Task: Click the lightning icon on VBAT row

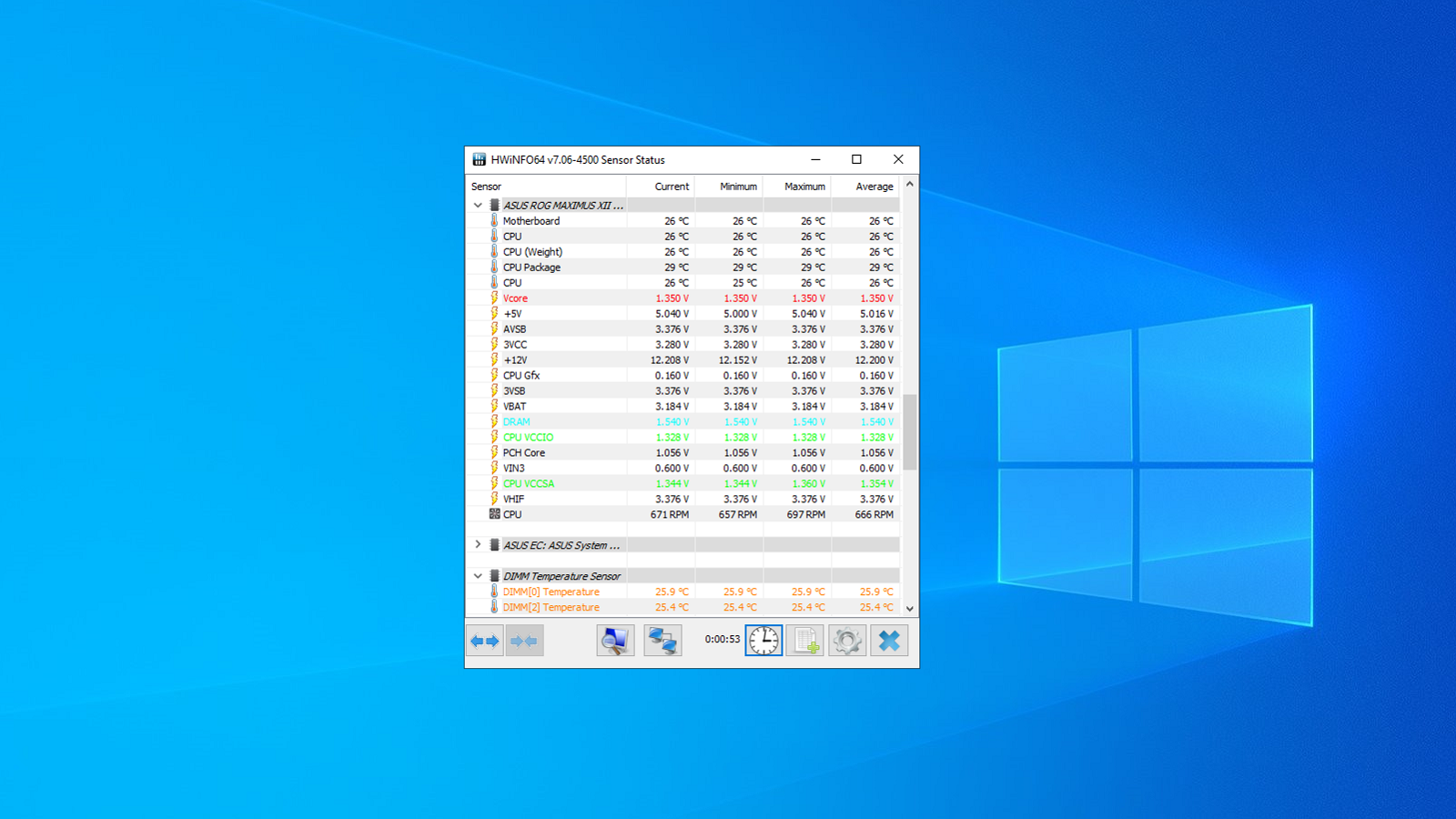Action: pos(495,407)
